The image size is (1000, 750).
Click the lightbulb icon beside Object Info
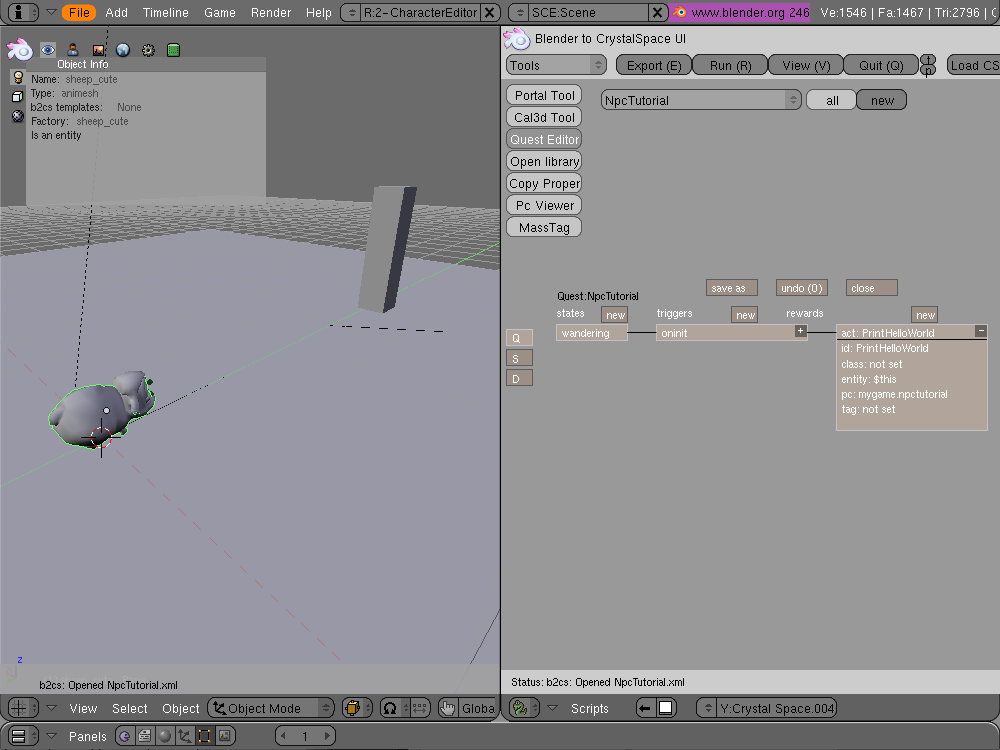click(x=17, y=78)
